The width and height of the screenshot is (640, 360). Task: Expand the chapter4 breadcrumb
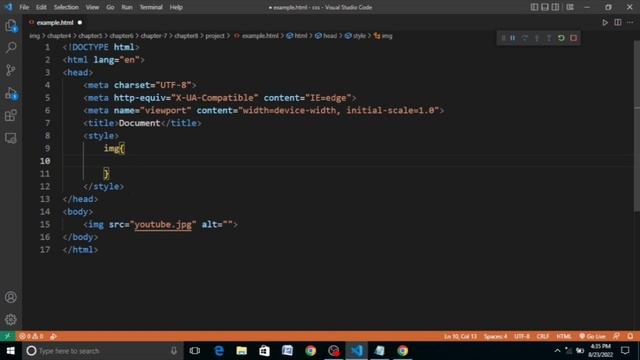tap(59, 36)
